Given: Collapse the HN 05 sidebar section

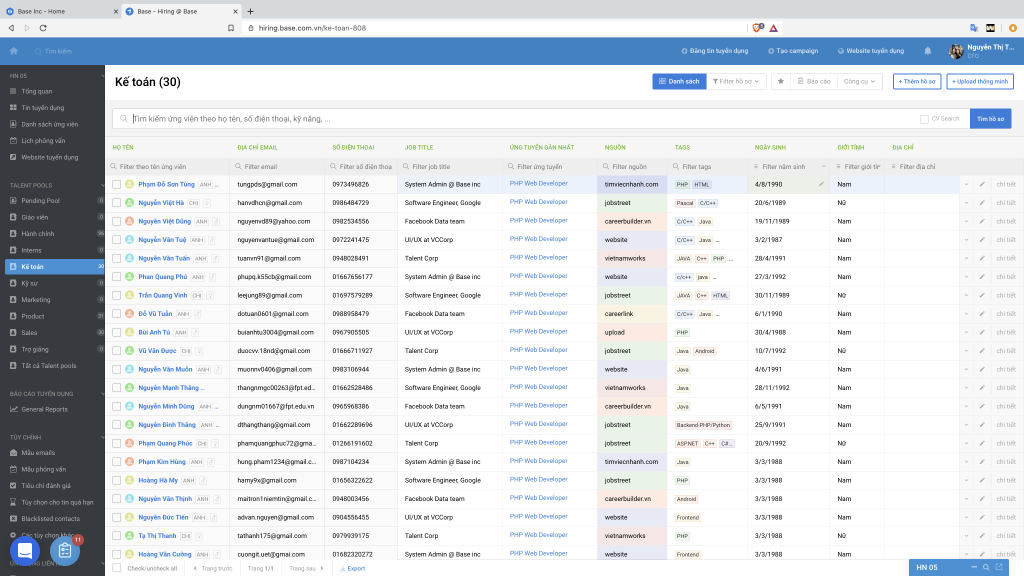Looking at the screenshot, I should tap(98, 75).
